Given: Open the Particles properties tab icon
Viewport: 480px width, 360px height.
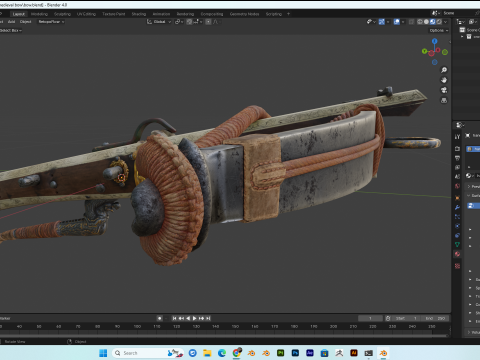Looking at the screenshot, I should pos(457,217).
